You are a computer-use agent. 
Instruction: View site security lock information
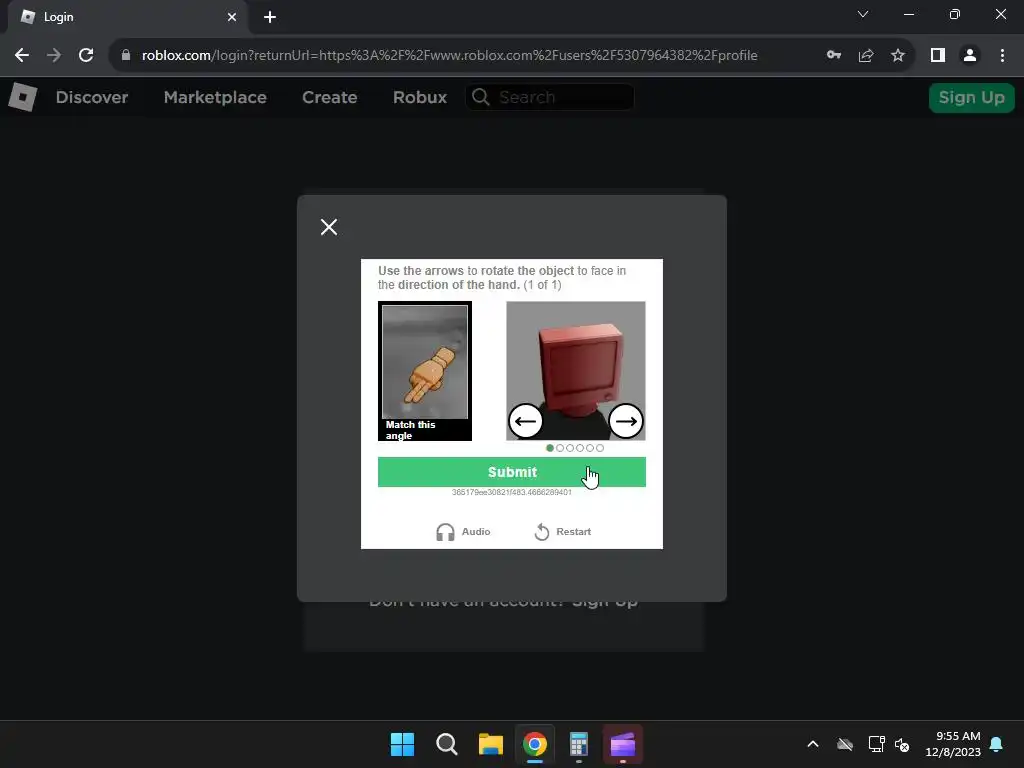coord(126,56)
